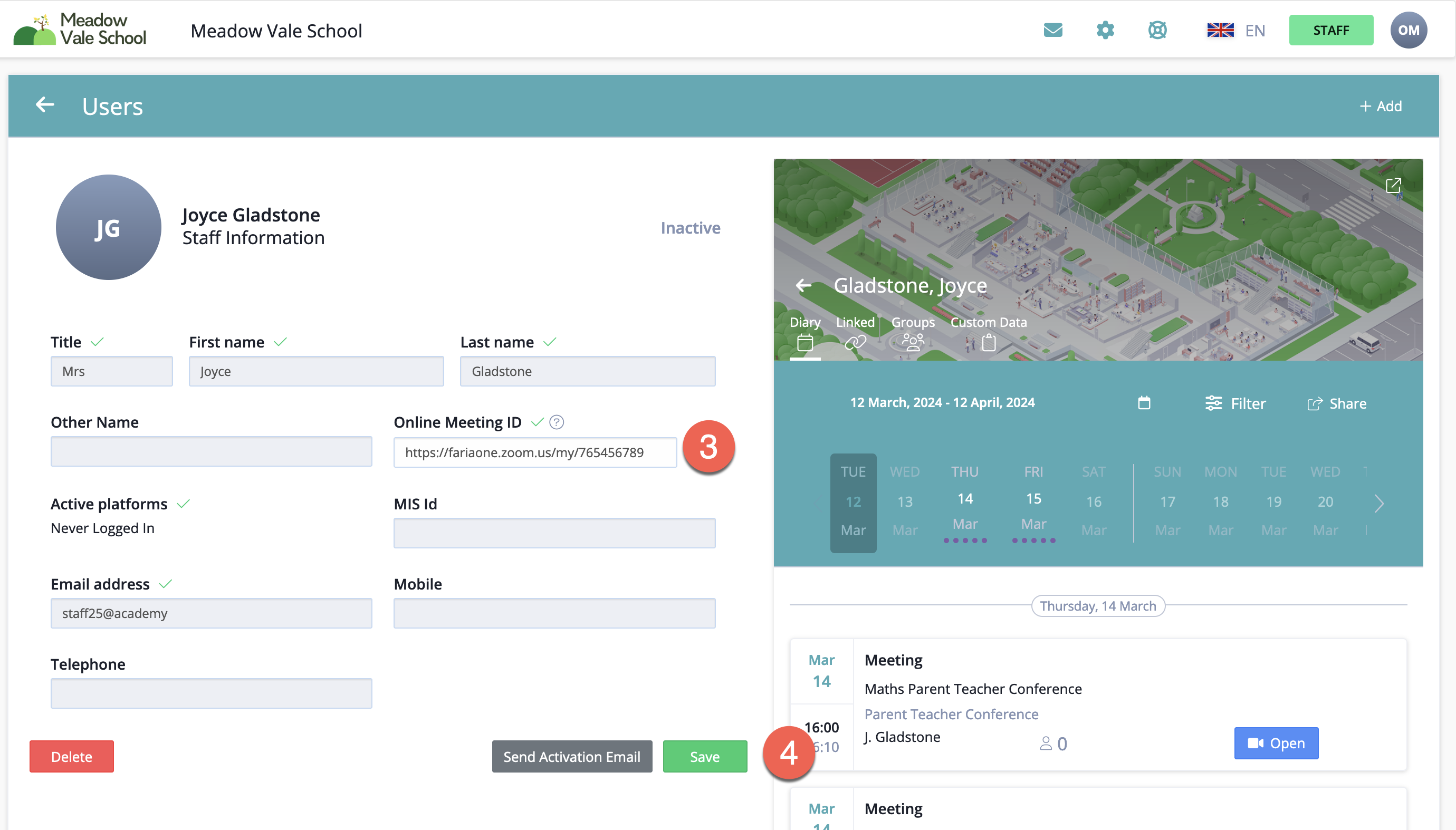The width and height of the screenshot is (1456, 830).
Task: Switch to the Linked tab
Action: (855, 332)
